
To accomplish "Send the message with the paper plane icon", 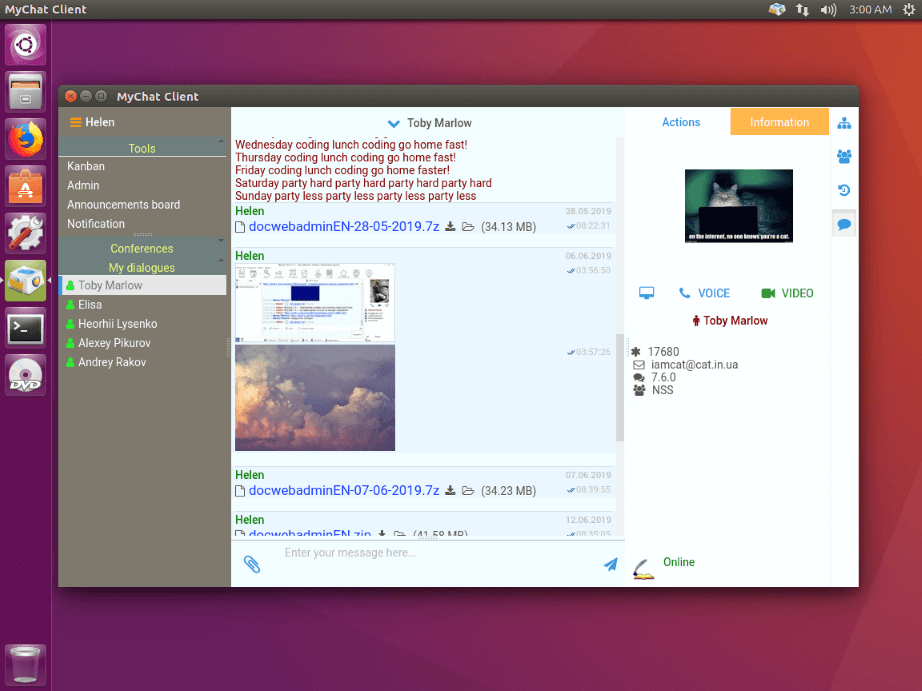I will tap(610, 563).
